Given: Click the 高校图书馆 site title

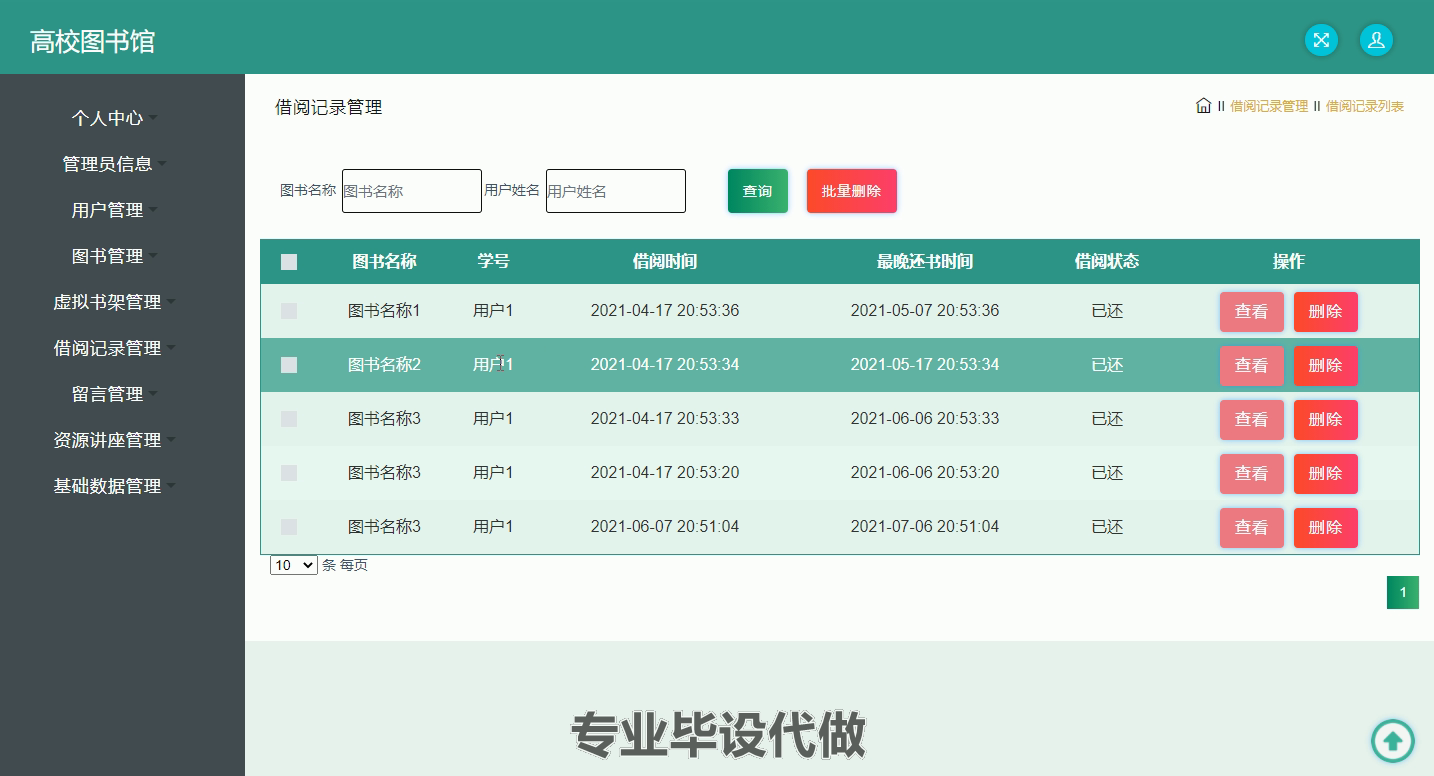Looking at the screenshot, I should (x=92, y=41).
